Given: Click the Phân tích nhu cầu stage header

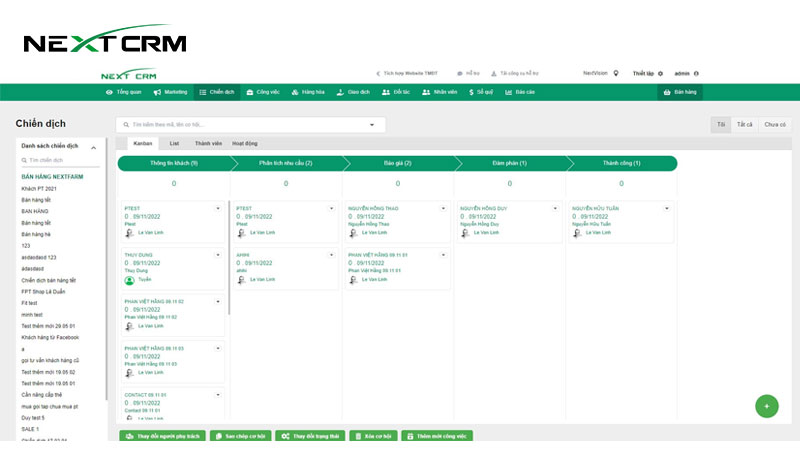Looking at the screenshot, I should tap(286, 163).
